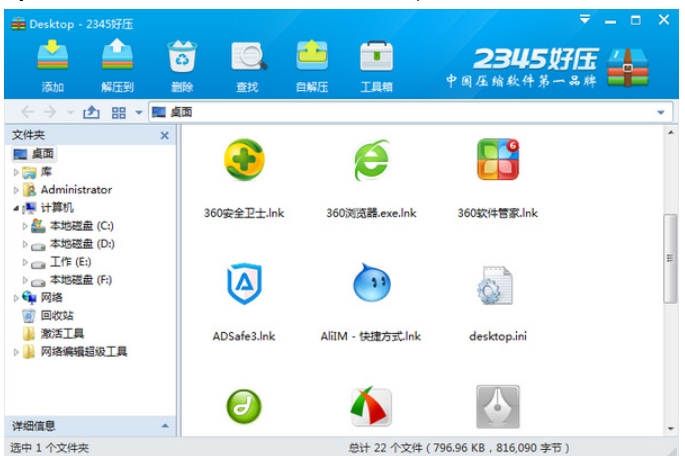Select 本地磁盘 (D:) drive
This screenshot has width=685, height=456.
[73, 244]
